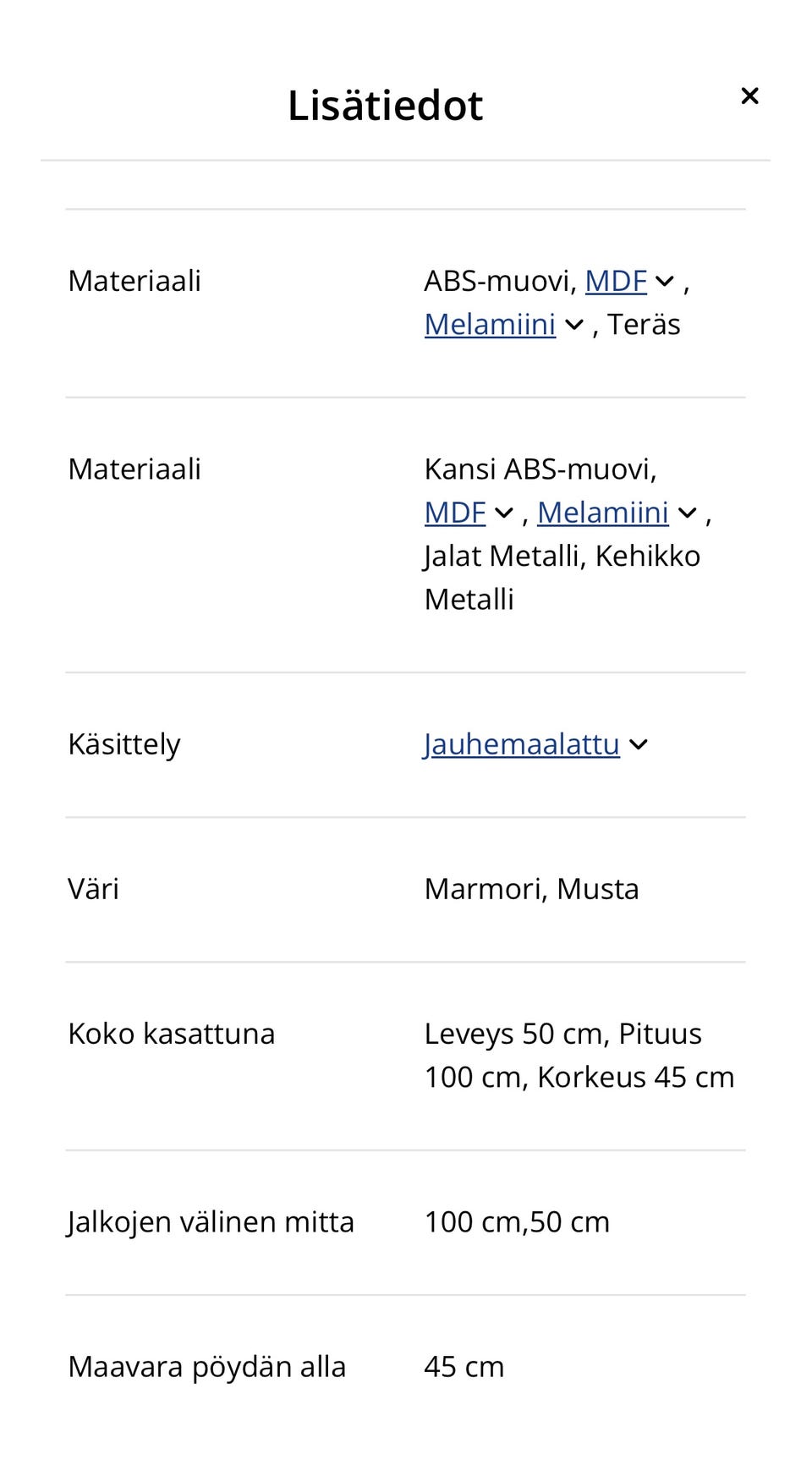Screen dimensions: 812x1476
Task: Click the Väri value Marmori, Musta
Action: tap(532, 889)
